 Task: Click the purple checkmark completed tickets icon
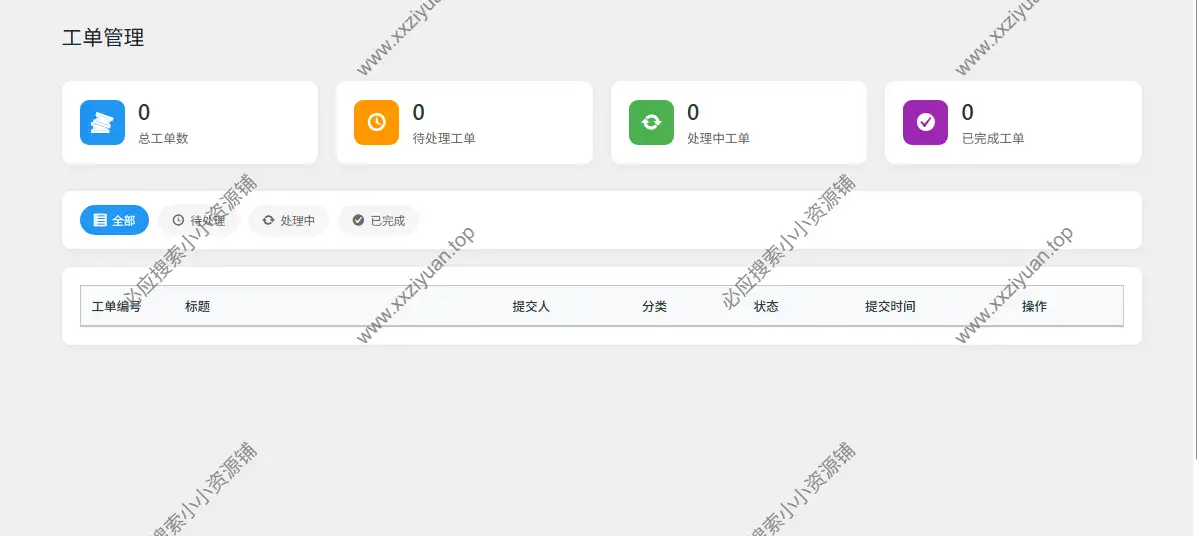(925, 122)
